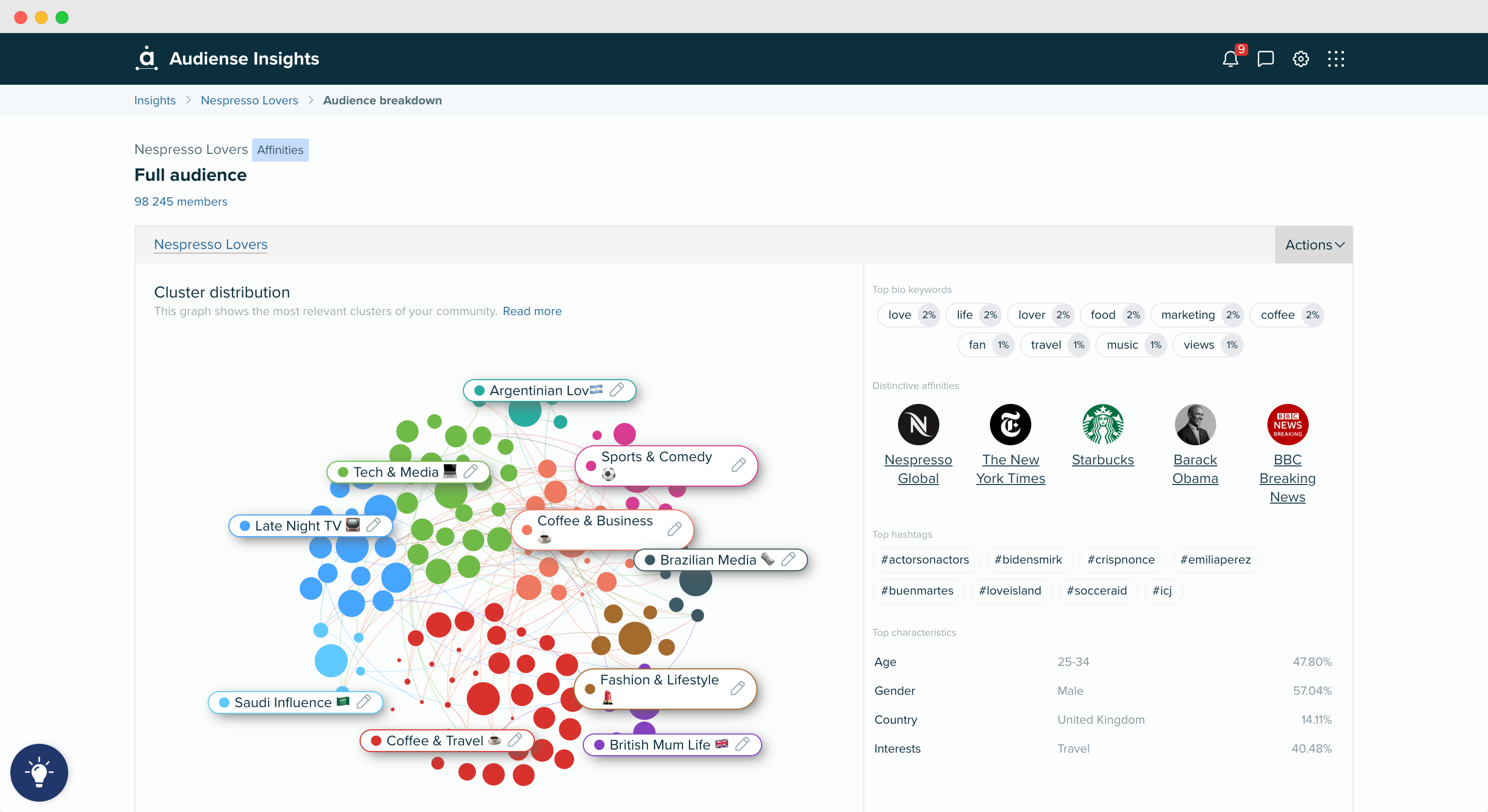Click the Barack Obama affinity icon
This screenshot has height=812, width=1488.
(x=1196, y=424)
